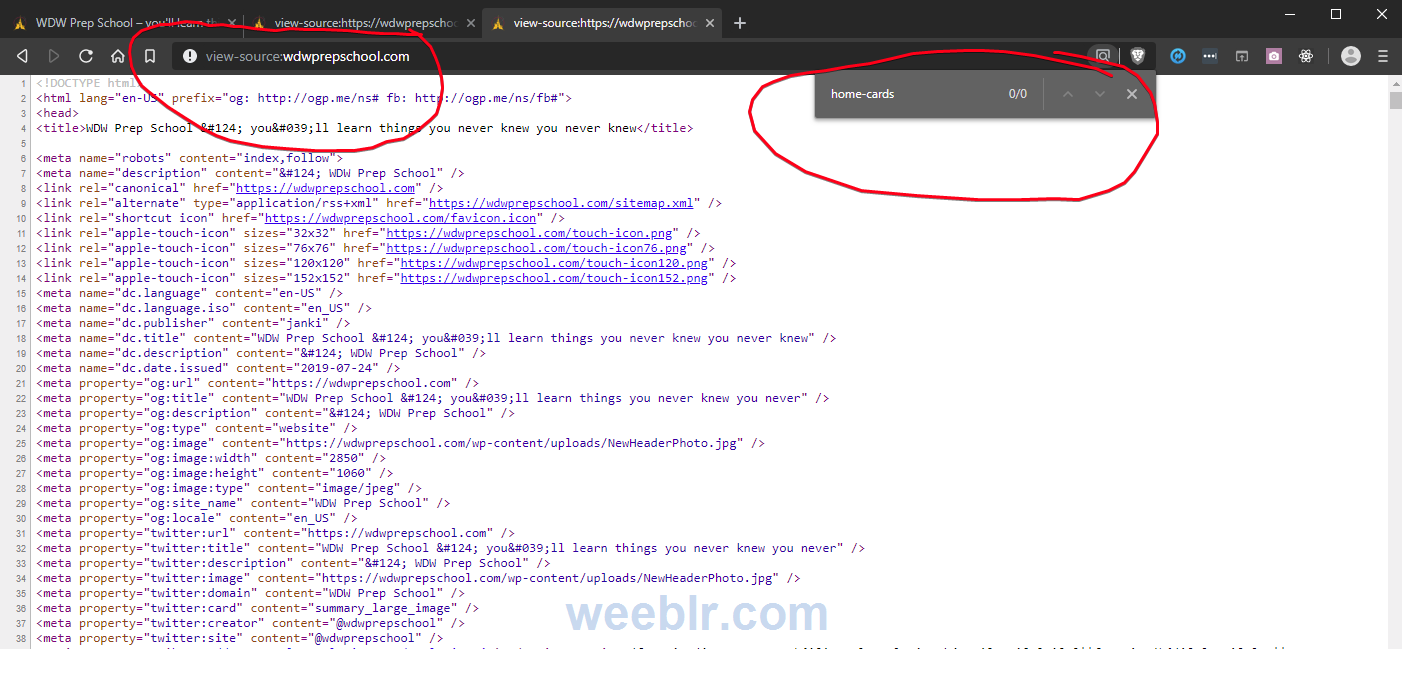Bookmark this page with the bookmark icon
The width and height of the screenshot is (1402, 679).
tap(150, 56)
